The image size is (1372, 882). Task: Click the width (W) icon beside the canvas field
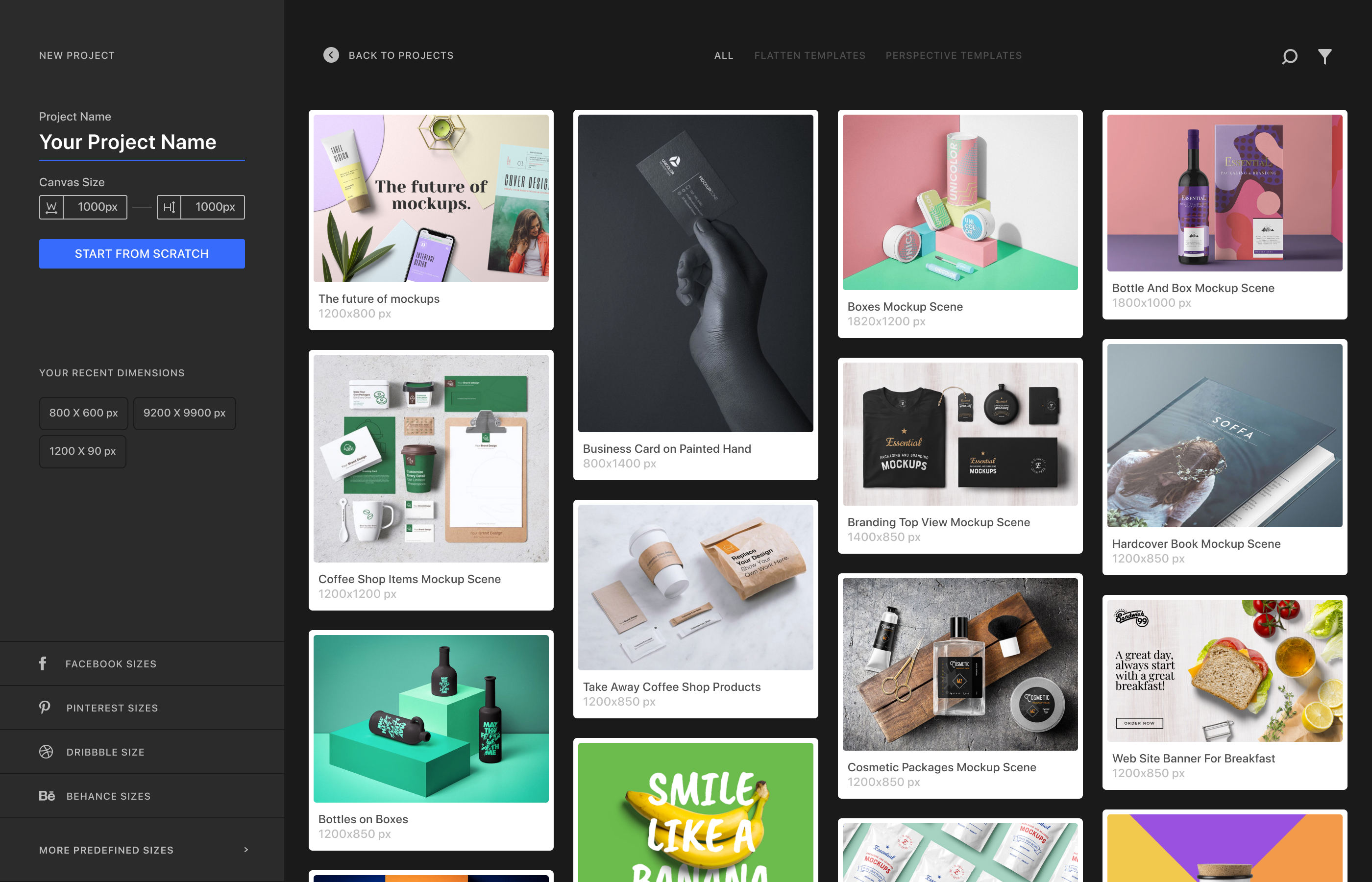[51, 207]
